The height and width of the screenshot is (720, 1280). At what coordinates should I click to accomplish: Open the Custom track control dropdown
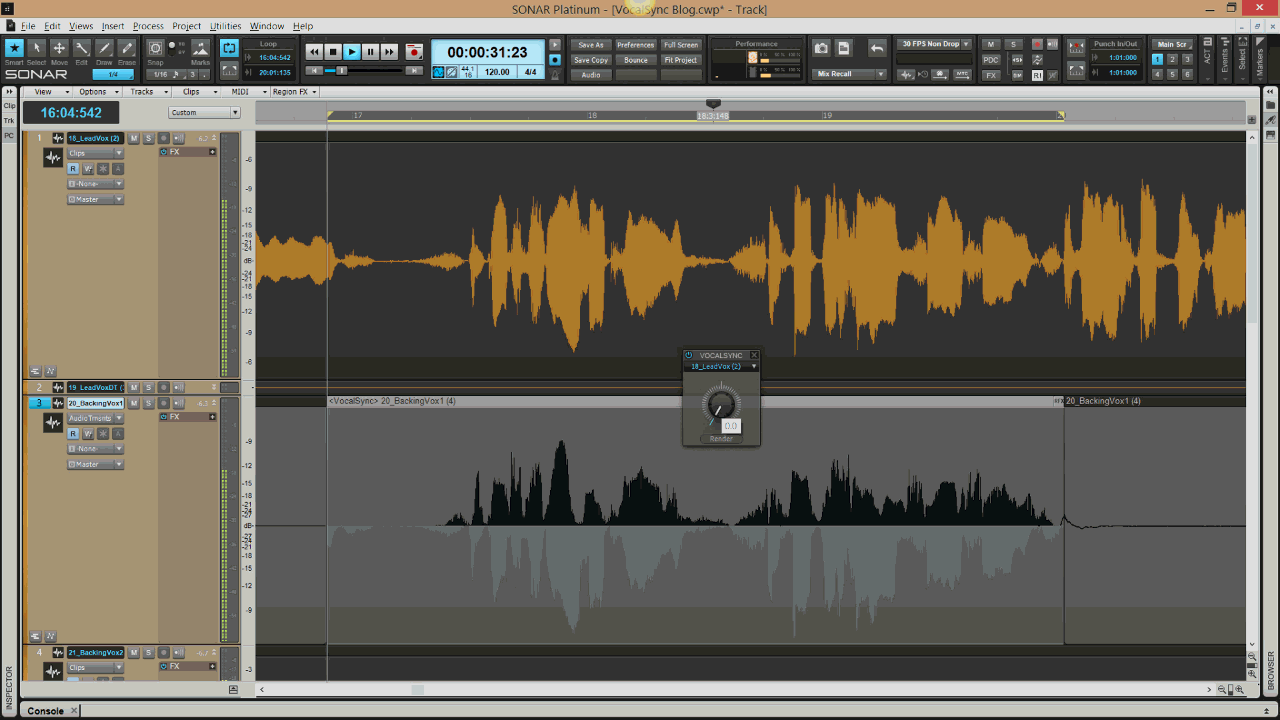click(205, 112)
